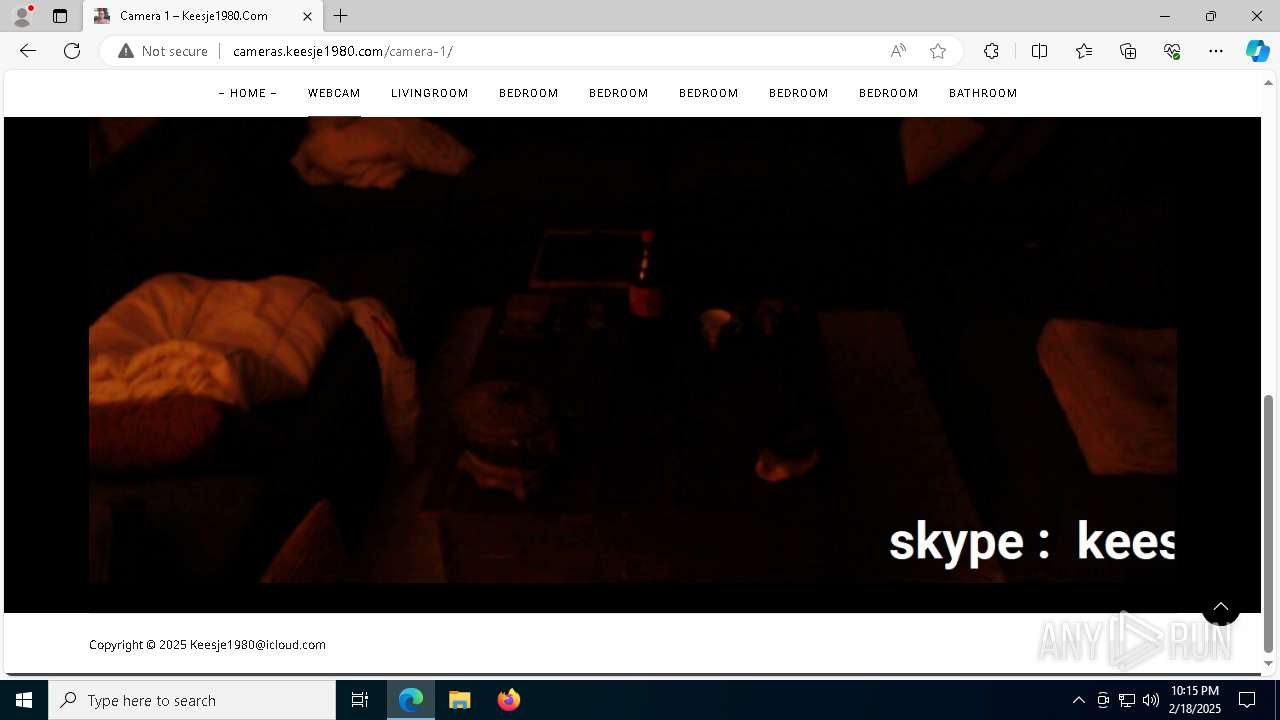
Task: Open the Favorites list
Action: [x=1084, y=51]
